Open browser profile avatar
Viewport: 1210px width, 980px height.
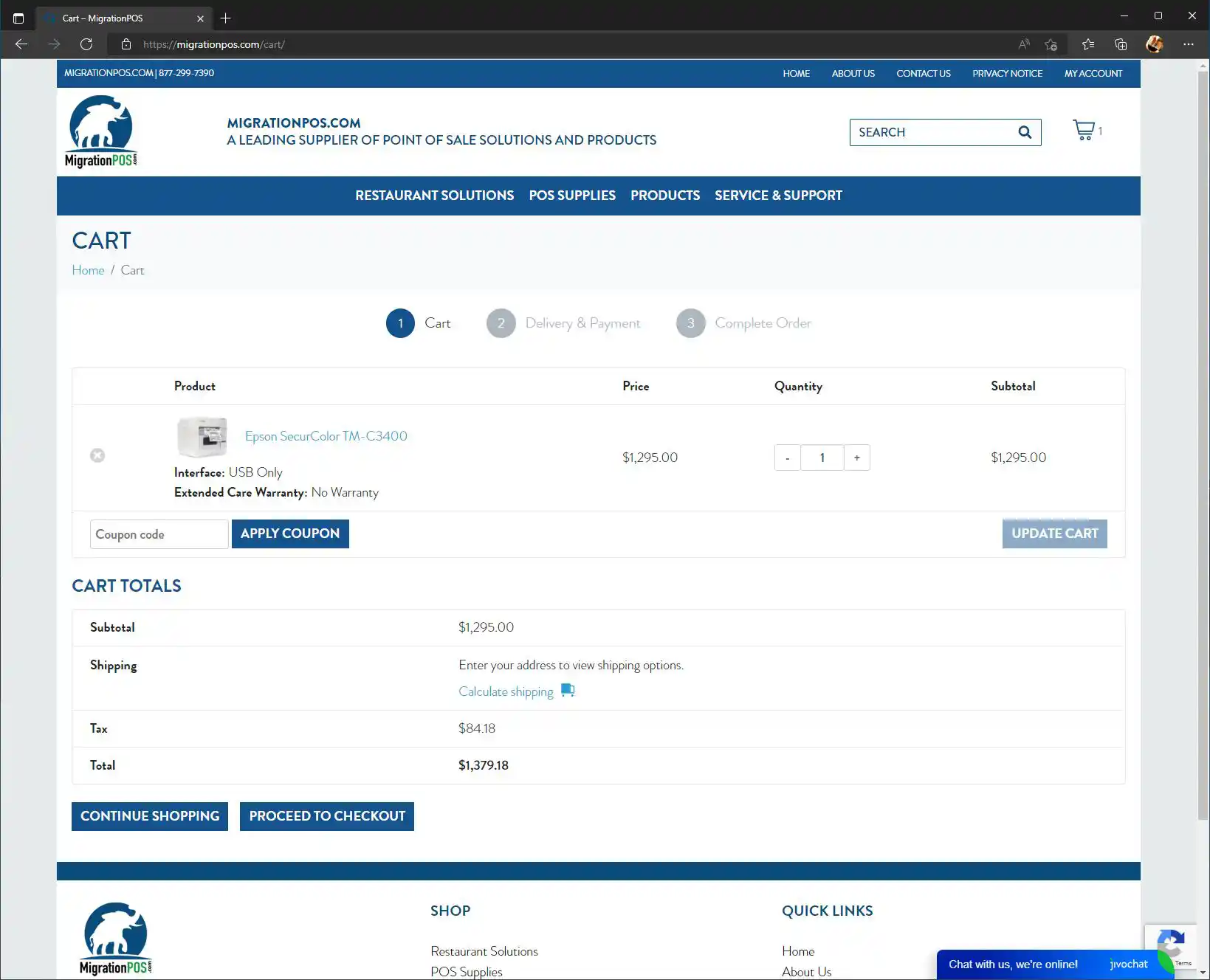tap(1155, 44)
